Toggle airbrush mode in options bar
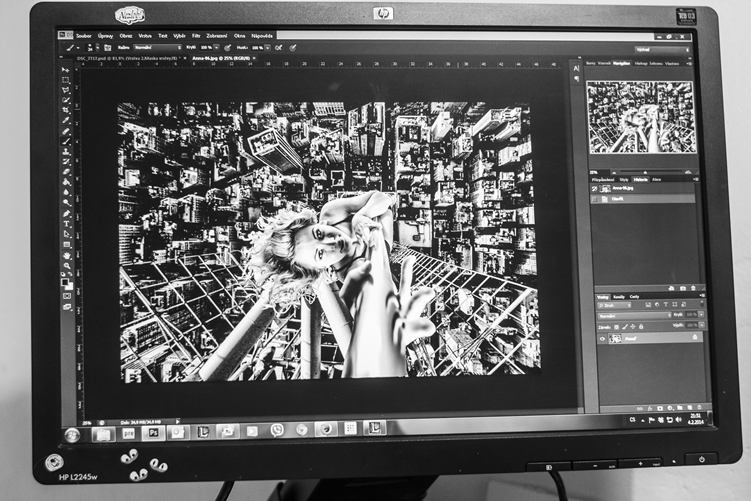This screenshot has height=501, width=751. 279,48
